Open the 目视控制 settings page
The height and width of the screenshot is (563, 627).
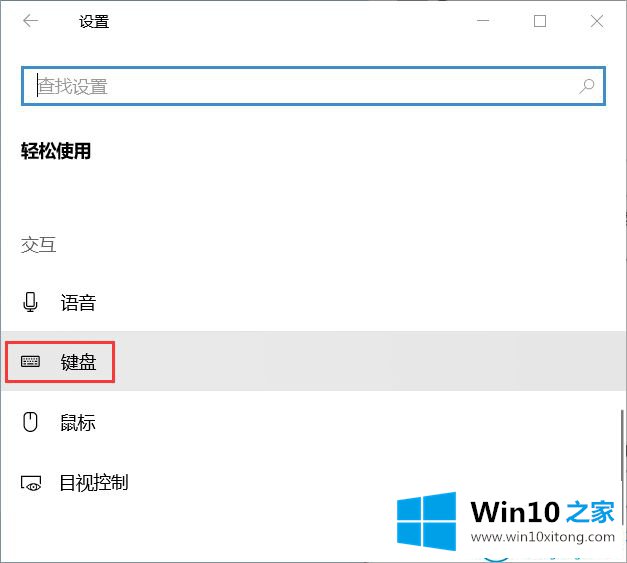(x=313, y=482)
